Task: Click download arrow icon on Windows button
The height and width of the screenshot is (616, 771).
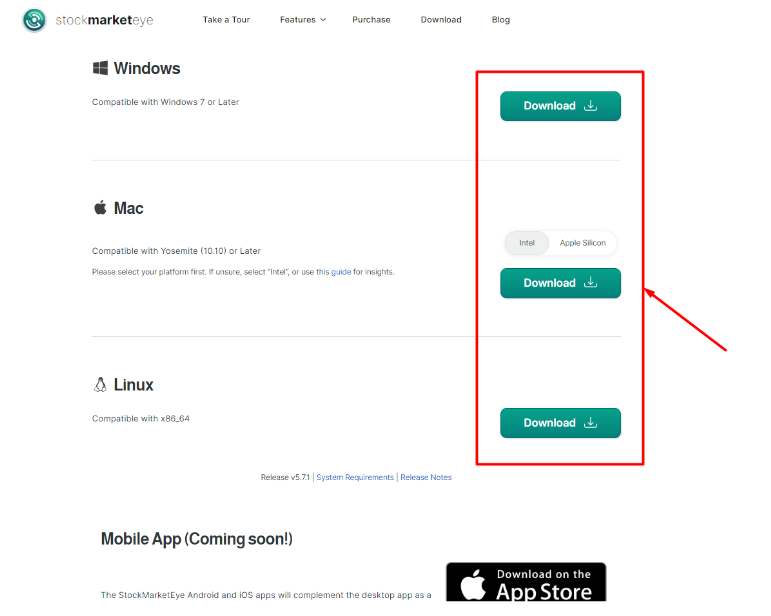Action: pyautogui.click(x=591, y=105)
